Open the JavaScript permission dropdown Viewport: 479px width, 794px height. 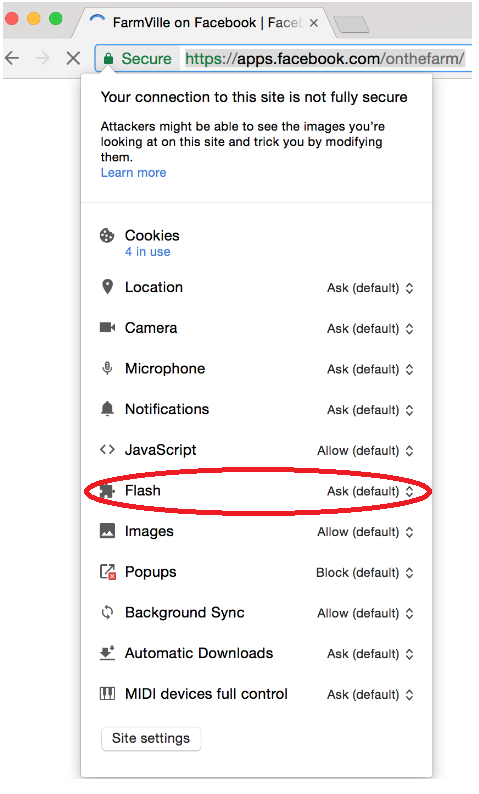[x=366, y=451]
